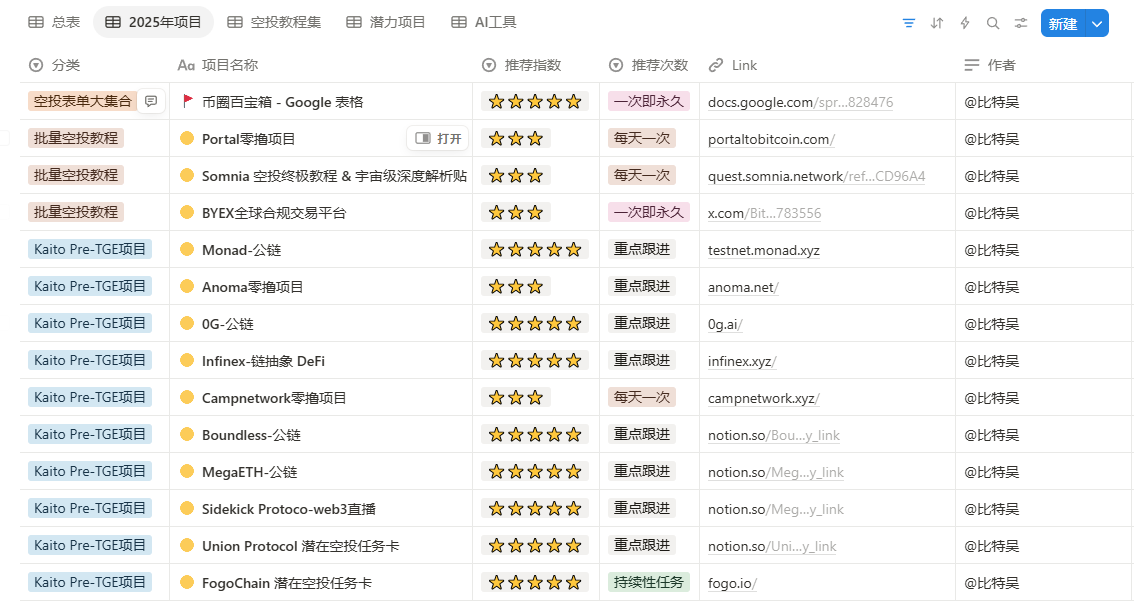
Task: Expand the dropdown arrow next to 新建
Action: click(1097, 23)
